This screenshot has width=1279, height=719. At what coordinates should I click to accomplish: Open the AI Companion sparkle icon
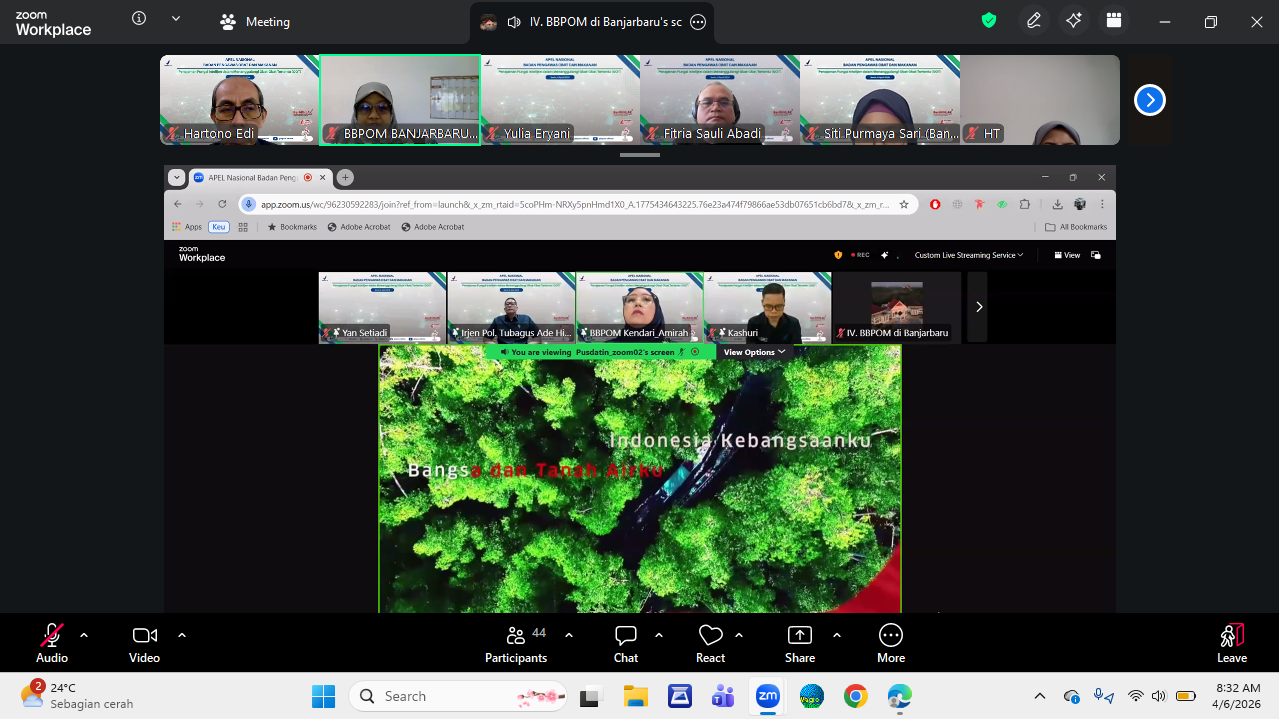[1074, 21]
